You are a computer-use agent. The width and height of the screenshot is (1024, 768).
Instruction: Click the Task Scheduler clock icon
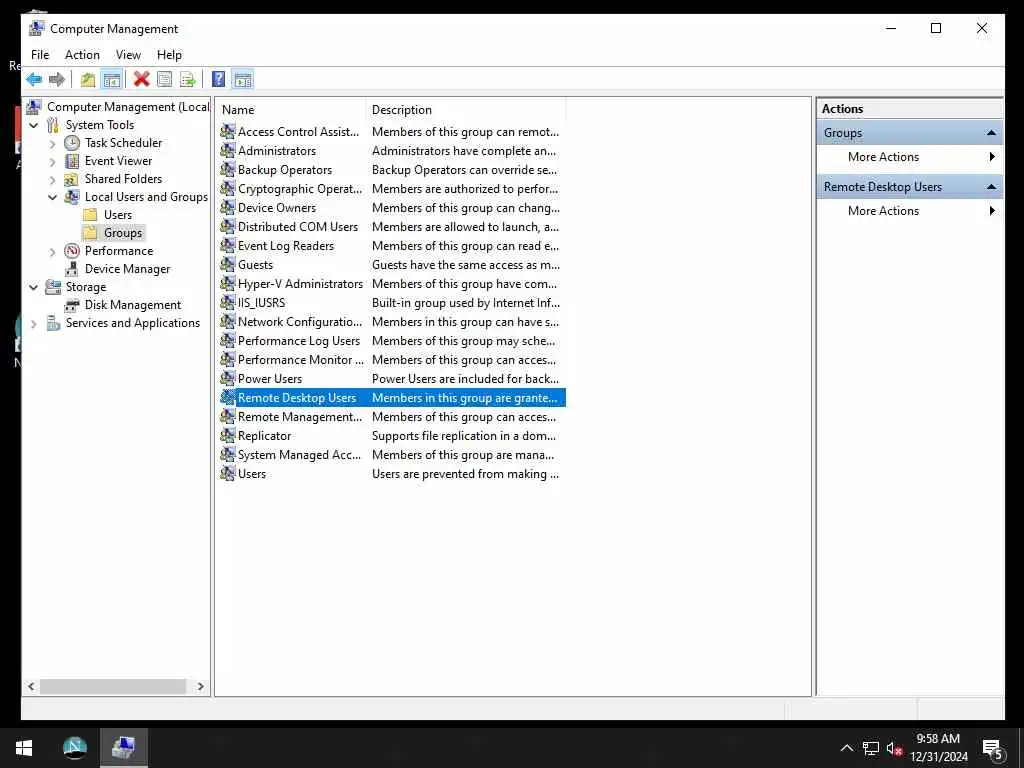coord(72,143)
